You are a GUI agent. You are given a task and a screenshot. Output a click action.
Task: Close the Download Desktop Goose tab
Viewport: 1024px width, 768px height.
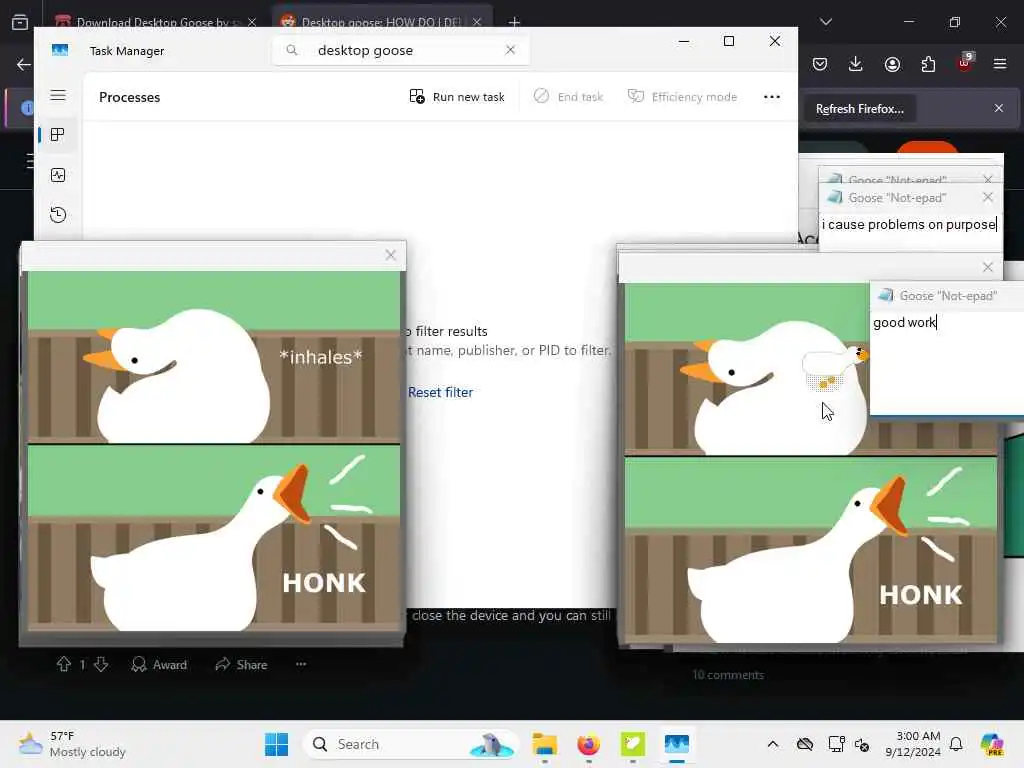pos(252,22)
